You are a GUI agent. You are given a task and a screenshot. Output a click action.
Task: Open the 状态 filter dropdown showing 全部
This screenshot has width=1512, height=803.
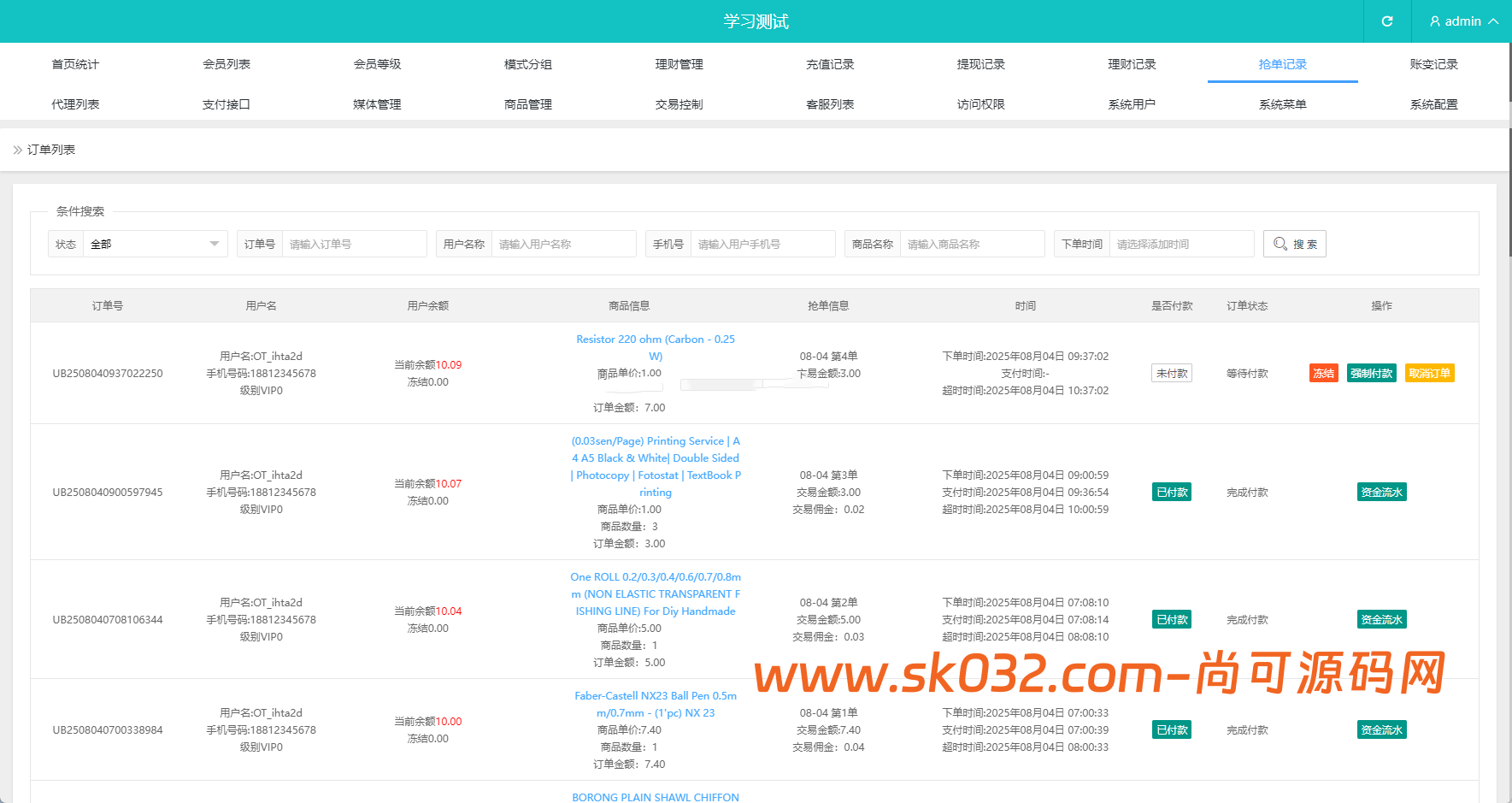click(154, 244)
